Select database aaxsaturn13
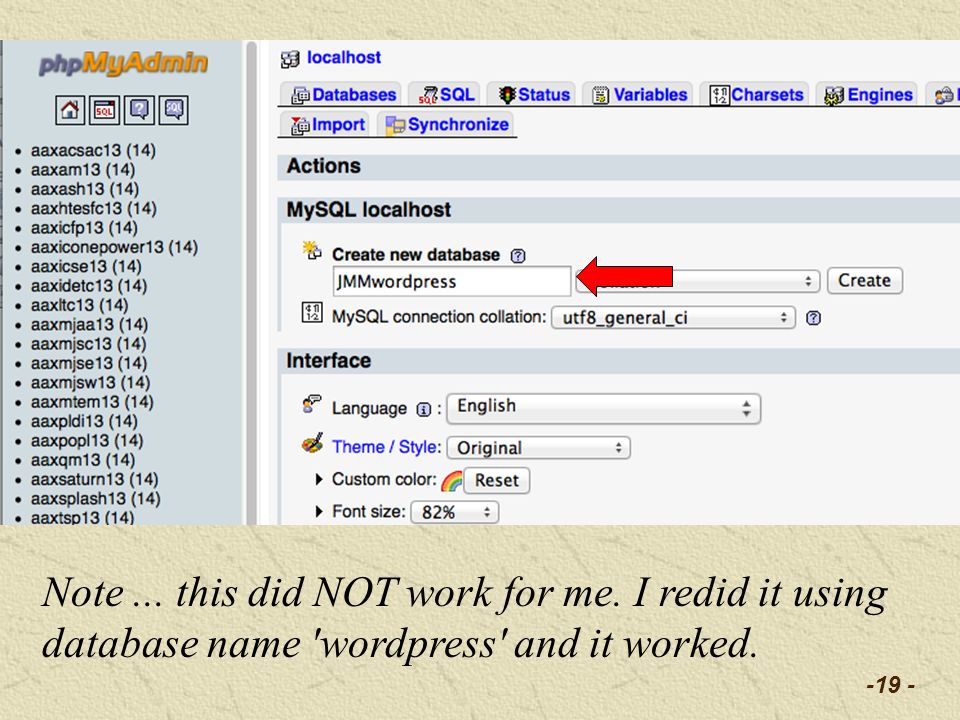960x720 pixels. click(95, 479)
